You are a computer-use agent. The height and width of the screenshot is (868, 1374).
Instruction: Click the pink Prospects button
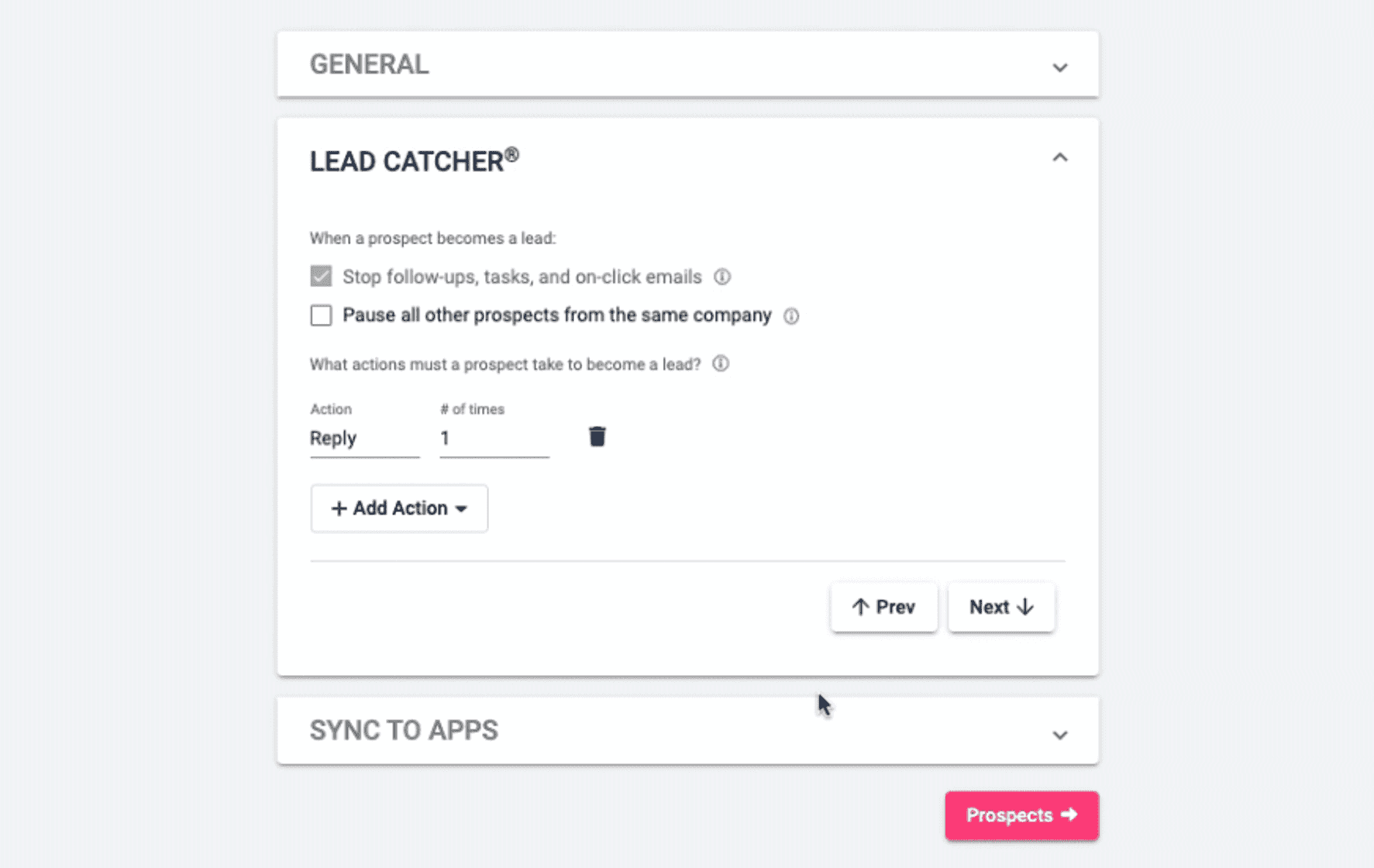pyautogui.click(x=1021, y=815)
